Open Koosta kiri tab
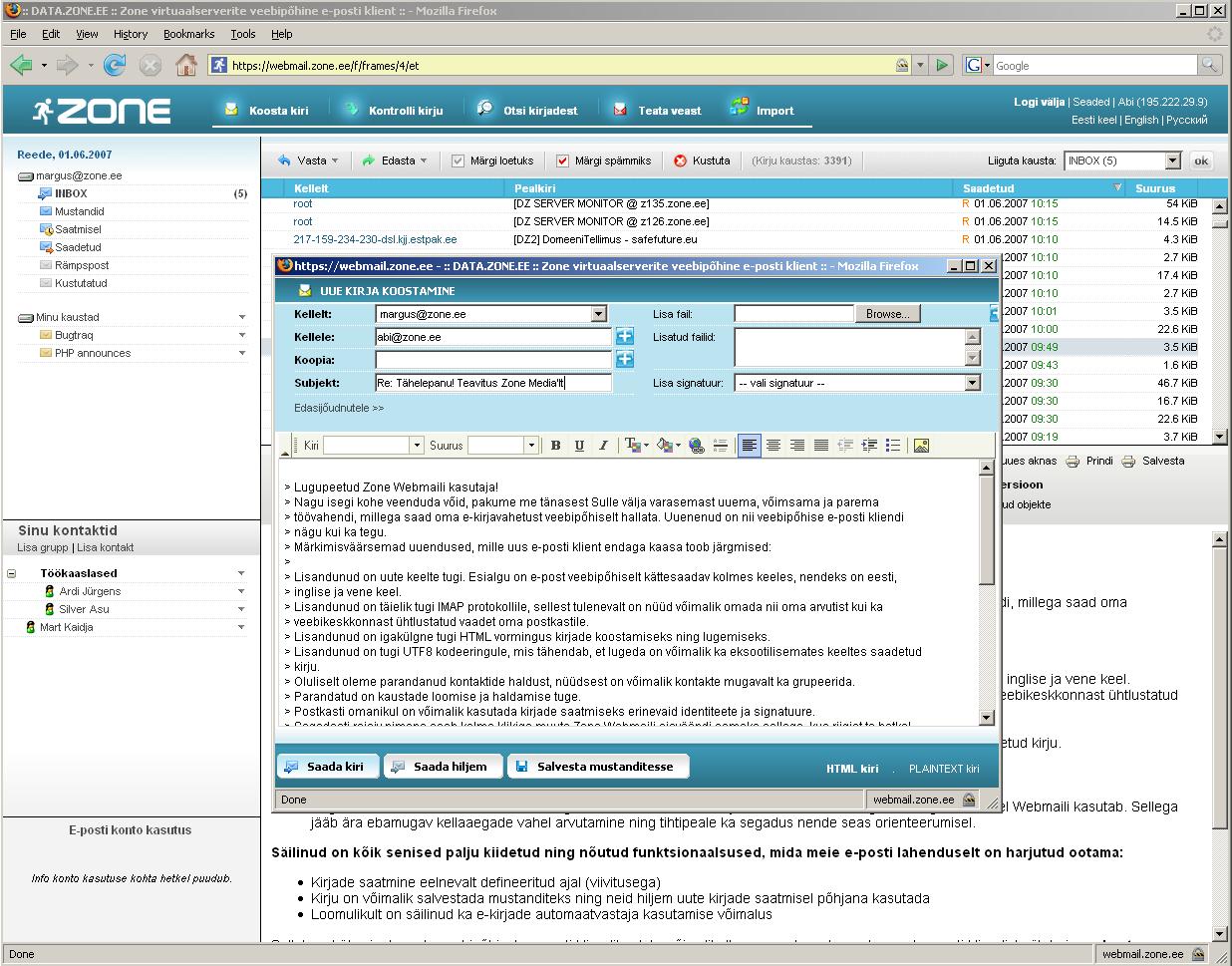Viewport: 1232px width, 966px height. 267,110
